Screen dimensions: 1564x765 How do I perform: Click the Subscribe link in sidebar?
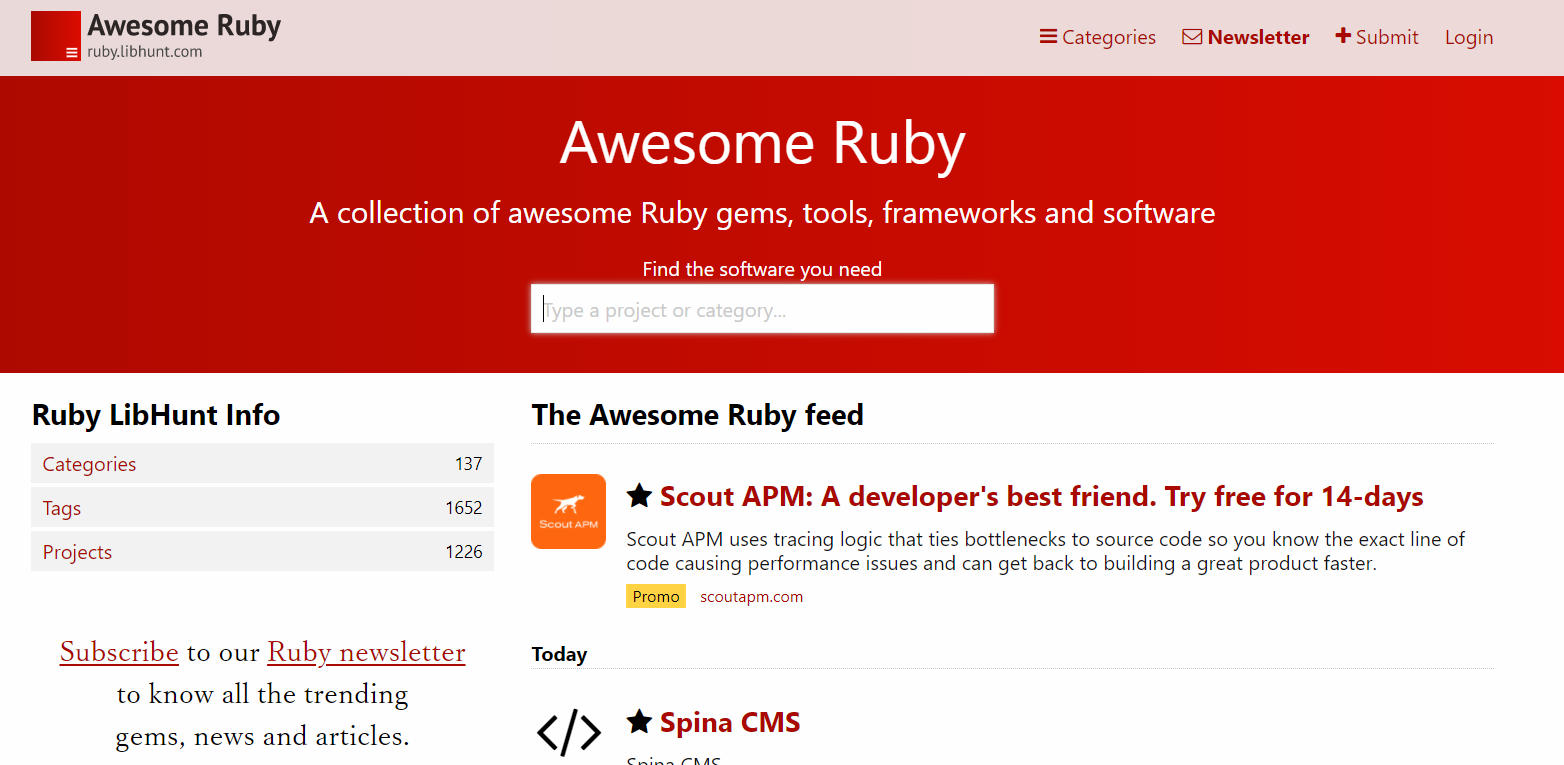(x=119, y=652)
